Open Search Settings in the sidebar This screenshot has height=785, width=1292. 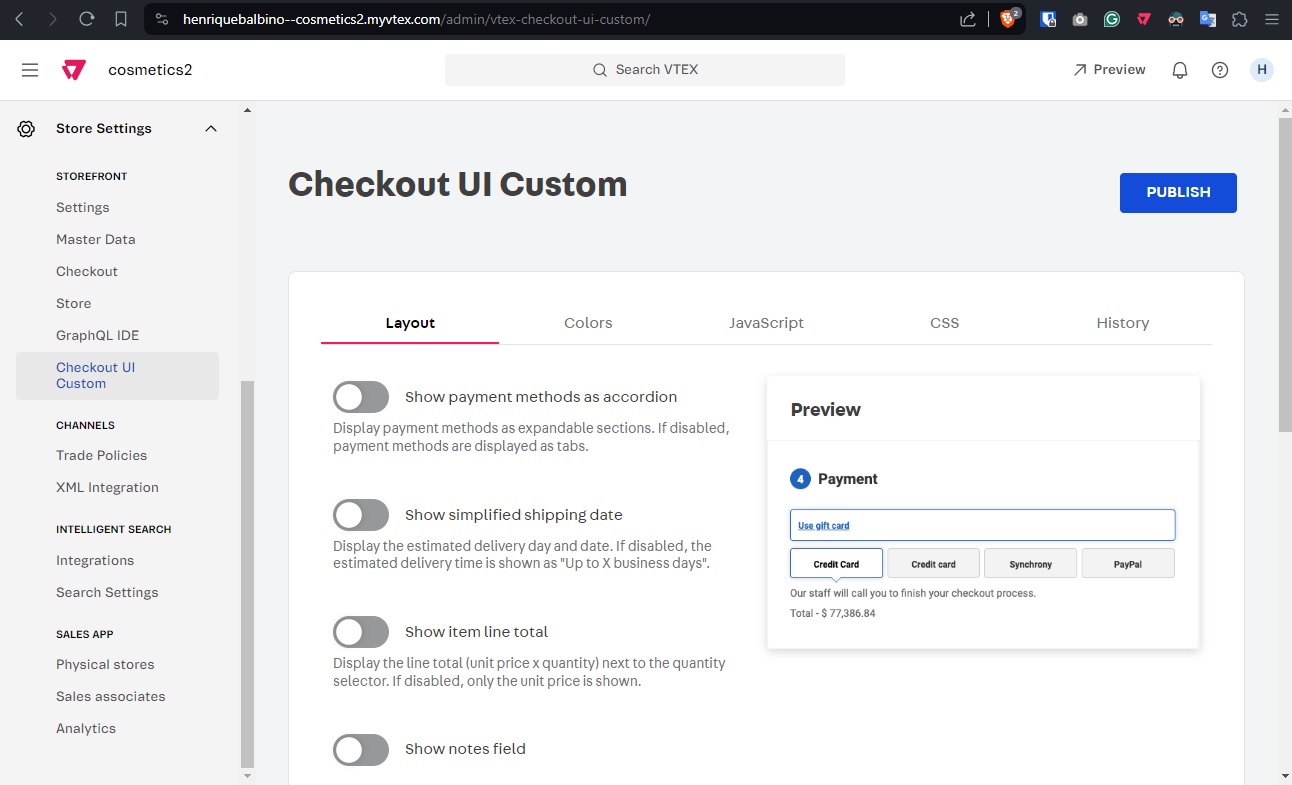[x=108, y=593]
